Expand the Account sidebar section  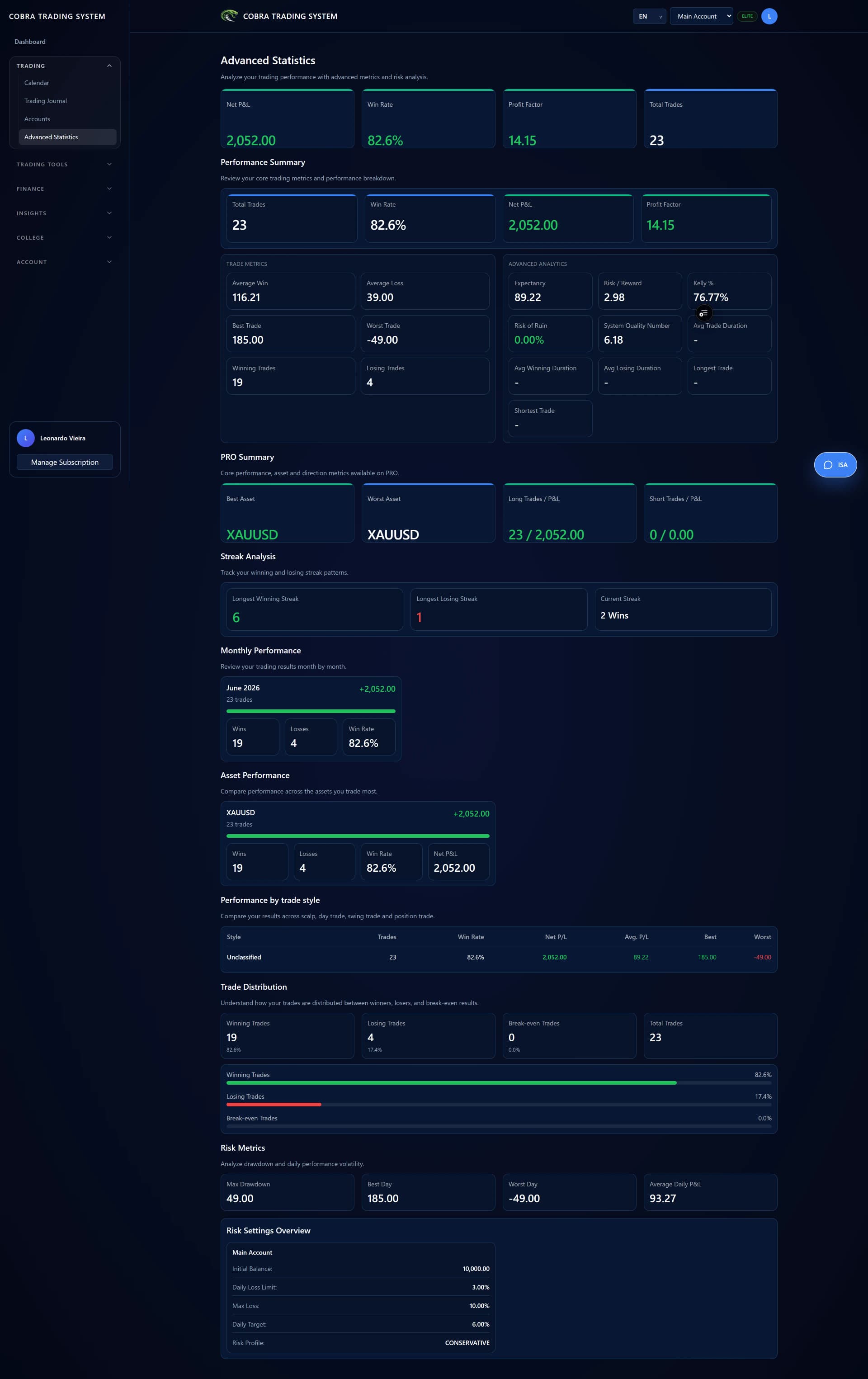pos(65,262)
